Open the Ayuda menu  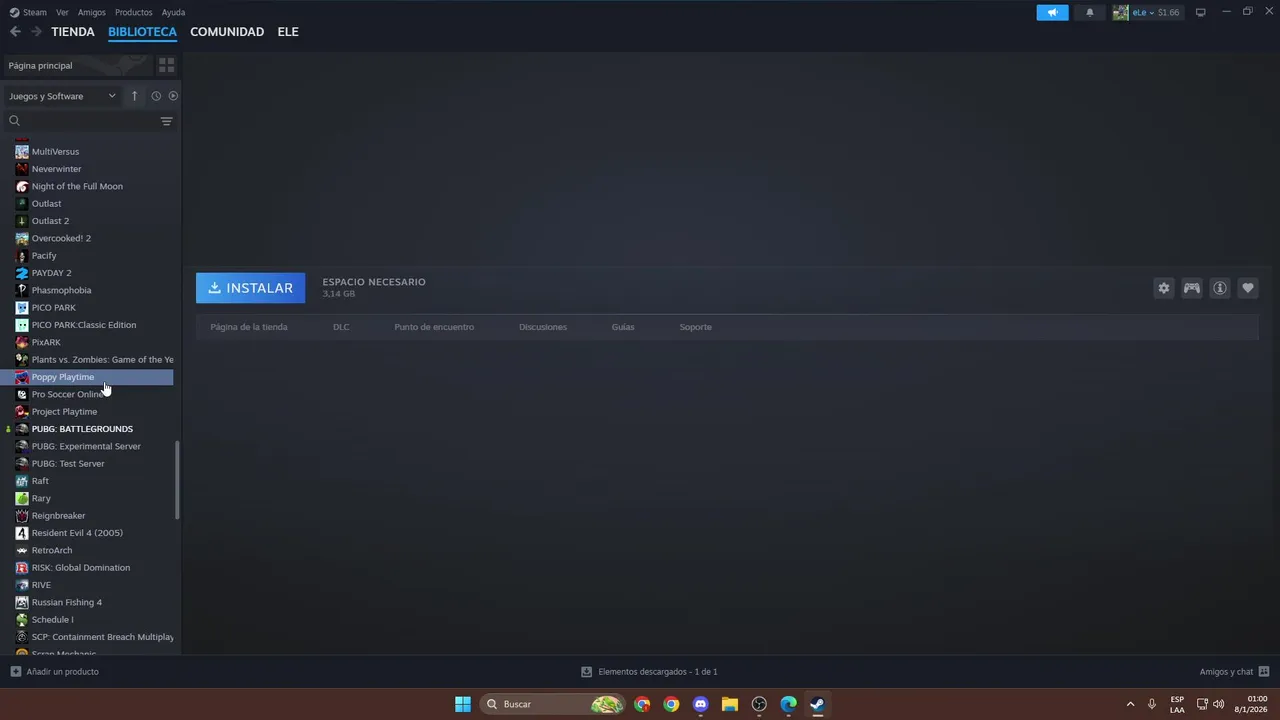click(x=173, y=12)
